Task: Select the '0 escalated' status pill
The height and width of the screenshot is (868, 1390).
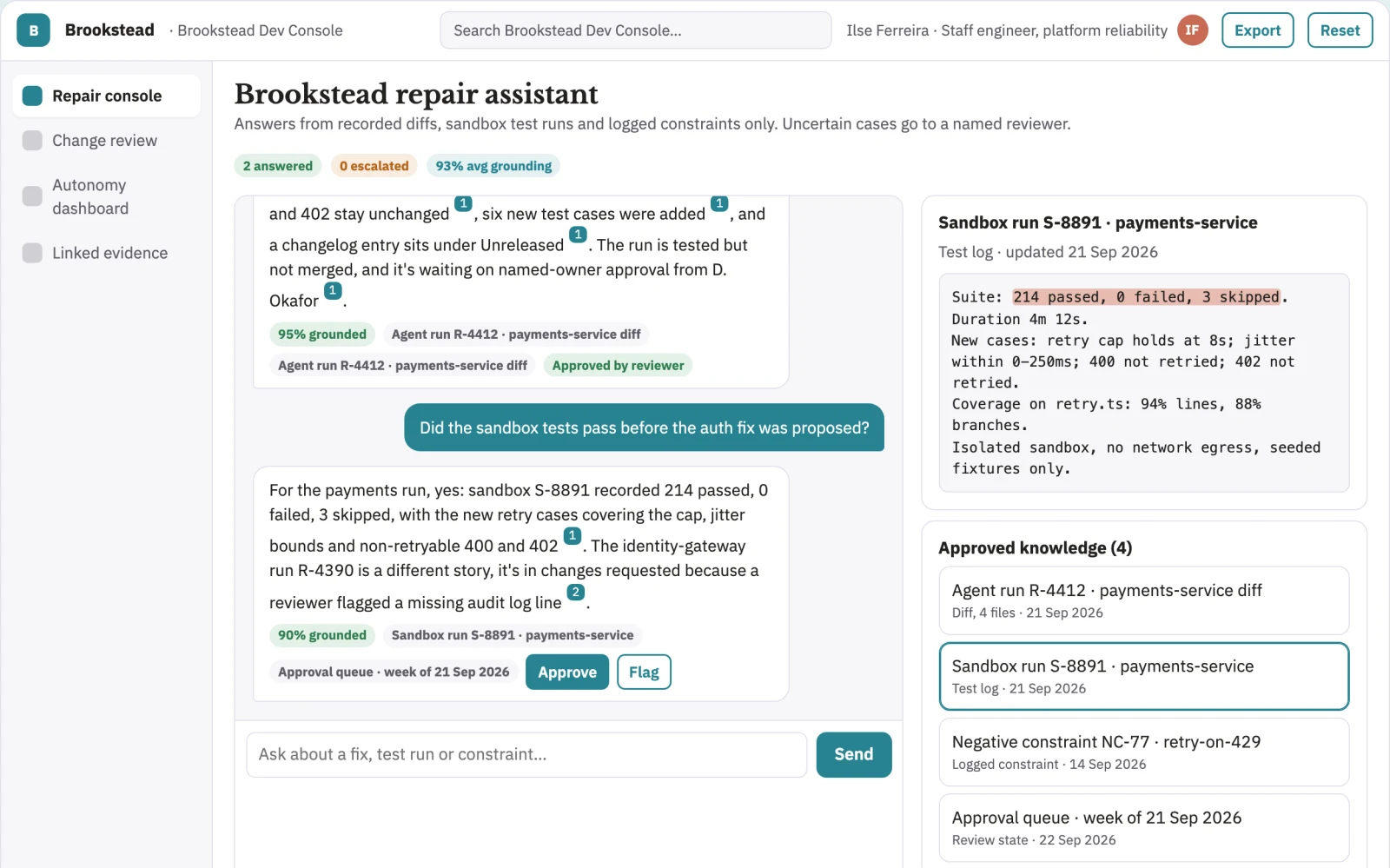Action: 374,166
